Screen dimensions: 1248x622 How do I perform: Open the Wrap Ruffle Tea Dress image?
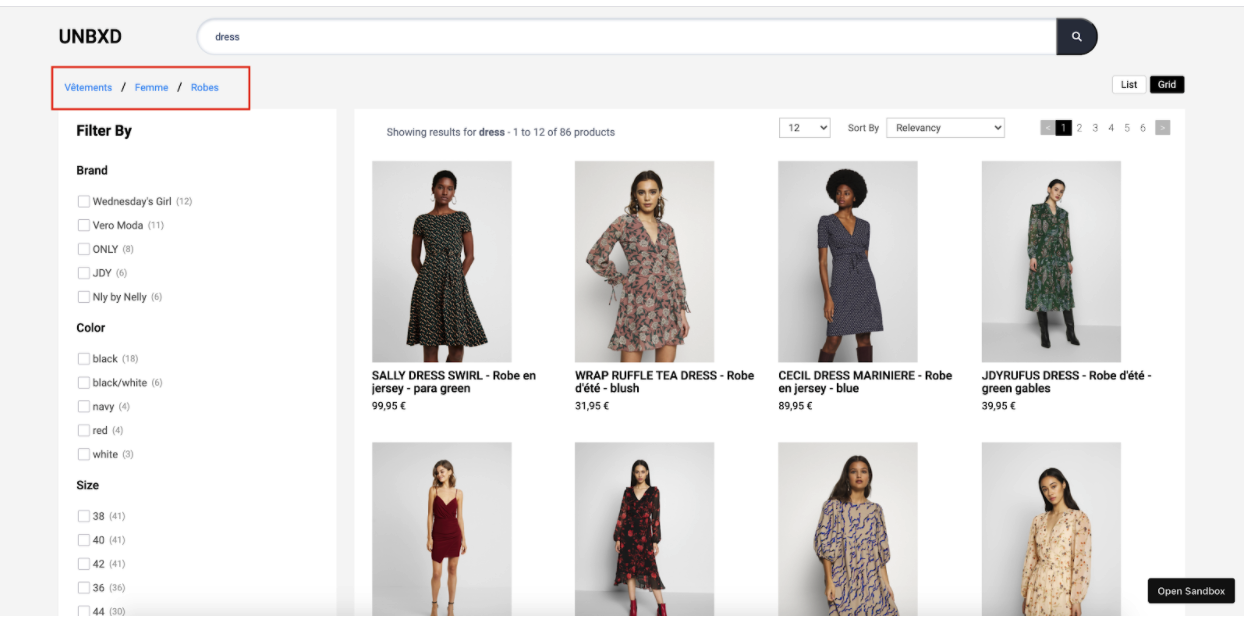coord(644,262)
